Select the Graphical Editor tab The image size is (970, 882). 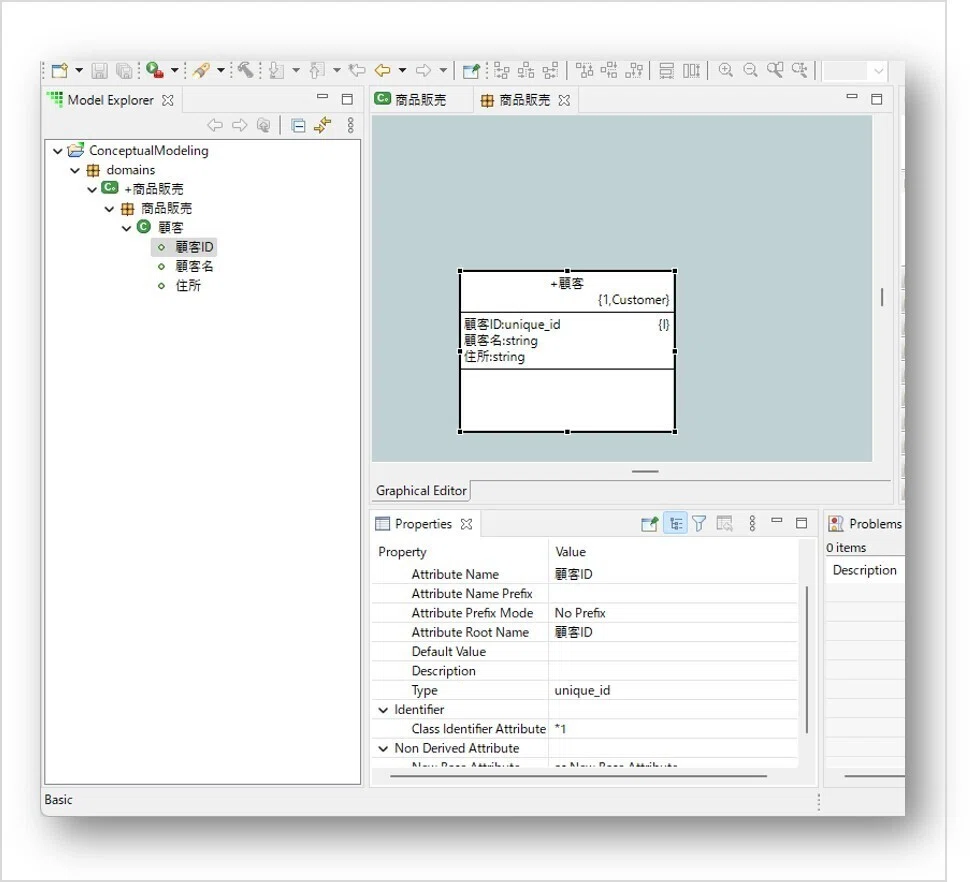pos(421,490)
